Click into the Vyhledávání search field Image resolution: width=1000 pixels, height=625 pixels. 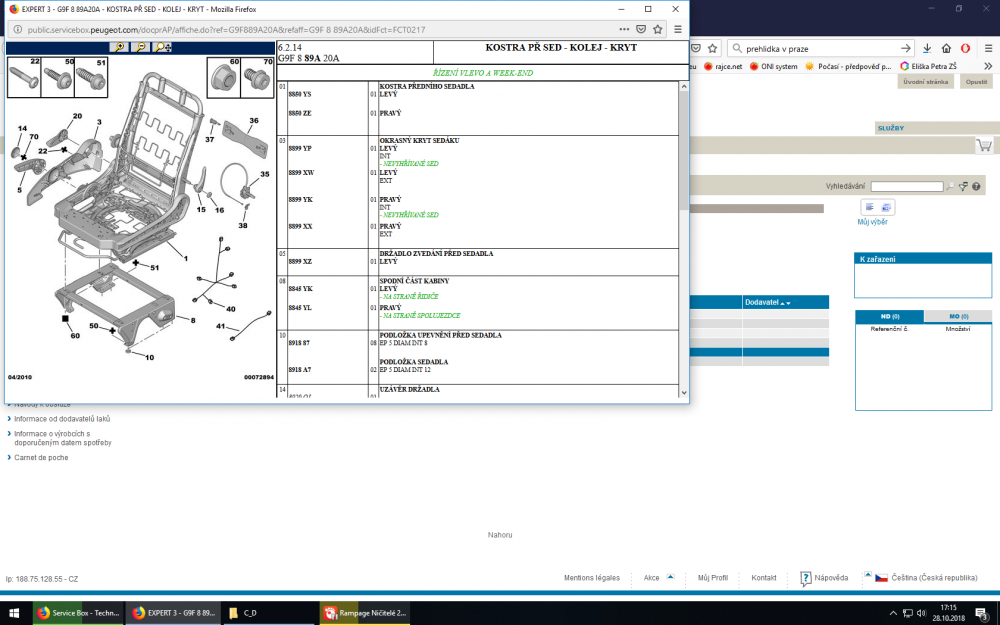point(906,186)
